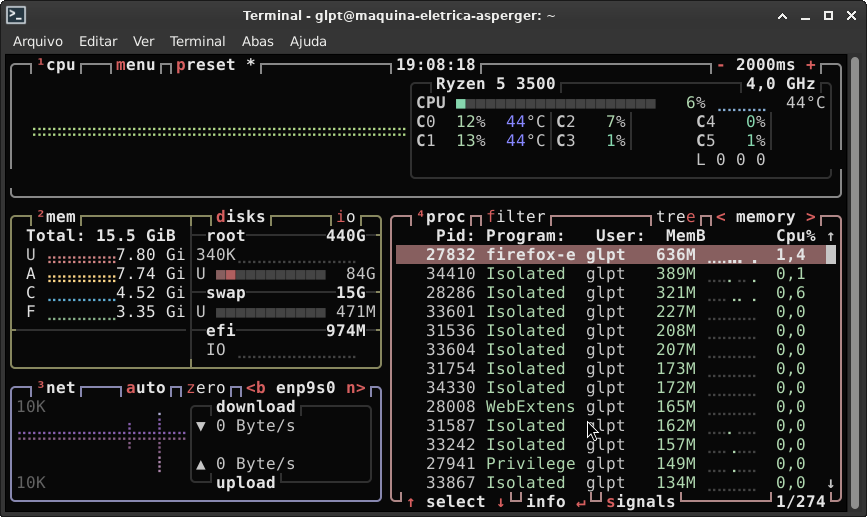
Task: Select Isolated process with Pid 31754
Action: click(611, 369)
